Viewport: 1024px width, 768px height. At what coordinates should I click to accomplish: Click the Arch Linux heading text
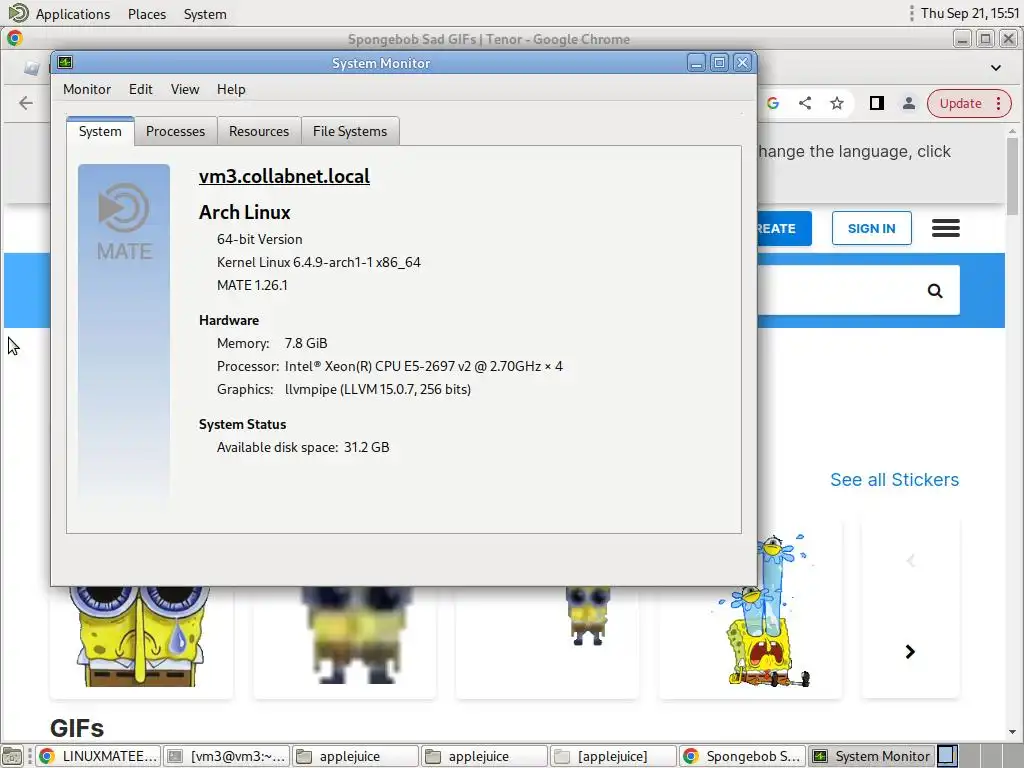245,212
